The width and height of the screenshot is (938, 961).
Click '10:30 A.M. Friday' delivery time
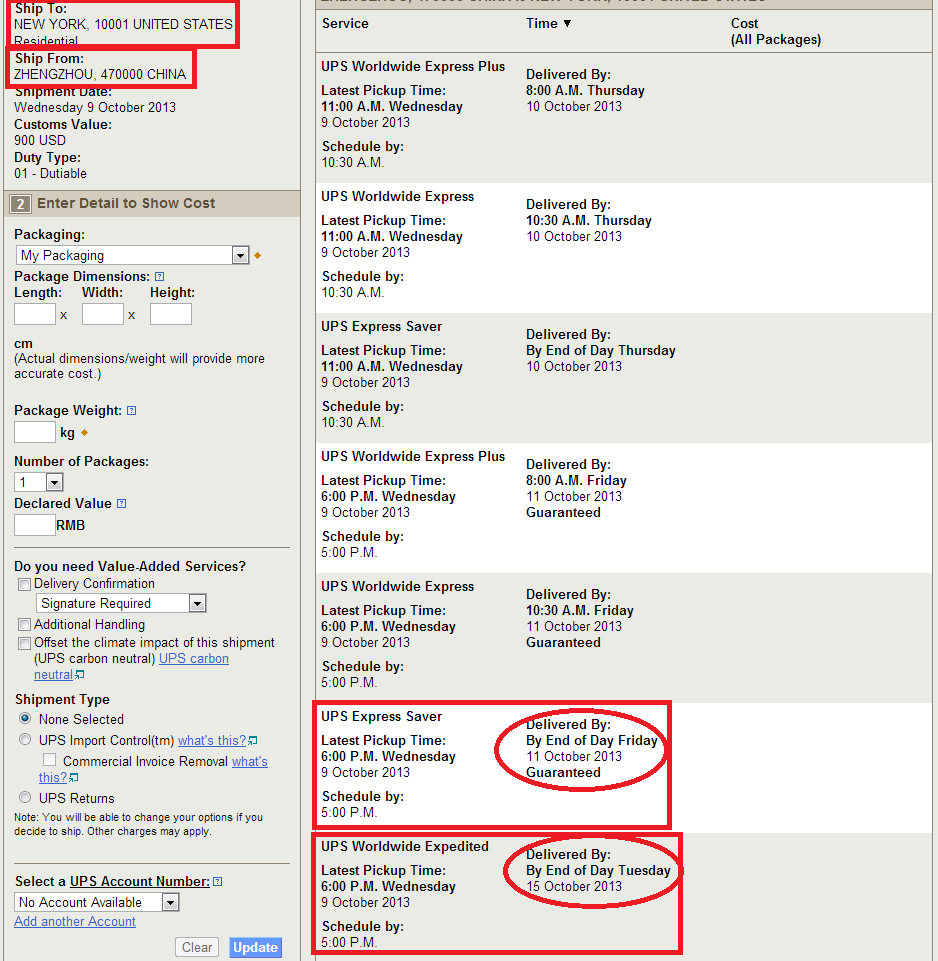(579, 610)
